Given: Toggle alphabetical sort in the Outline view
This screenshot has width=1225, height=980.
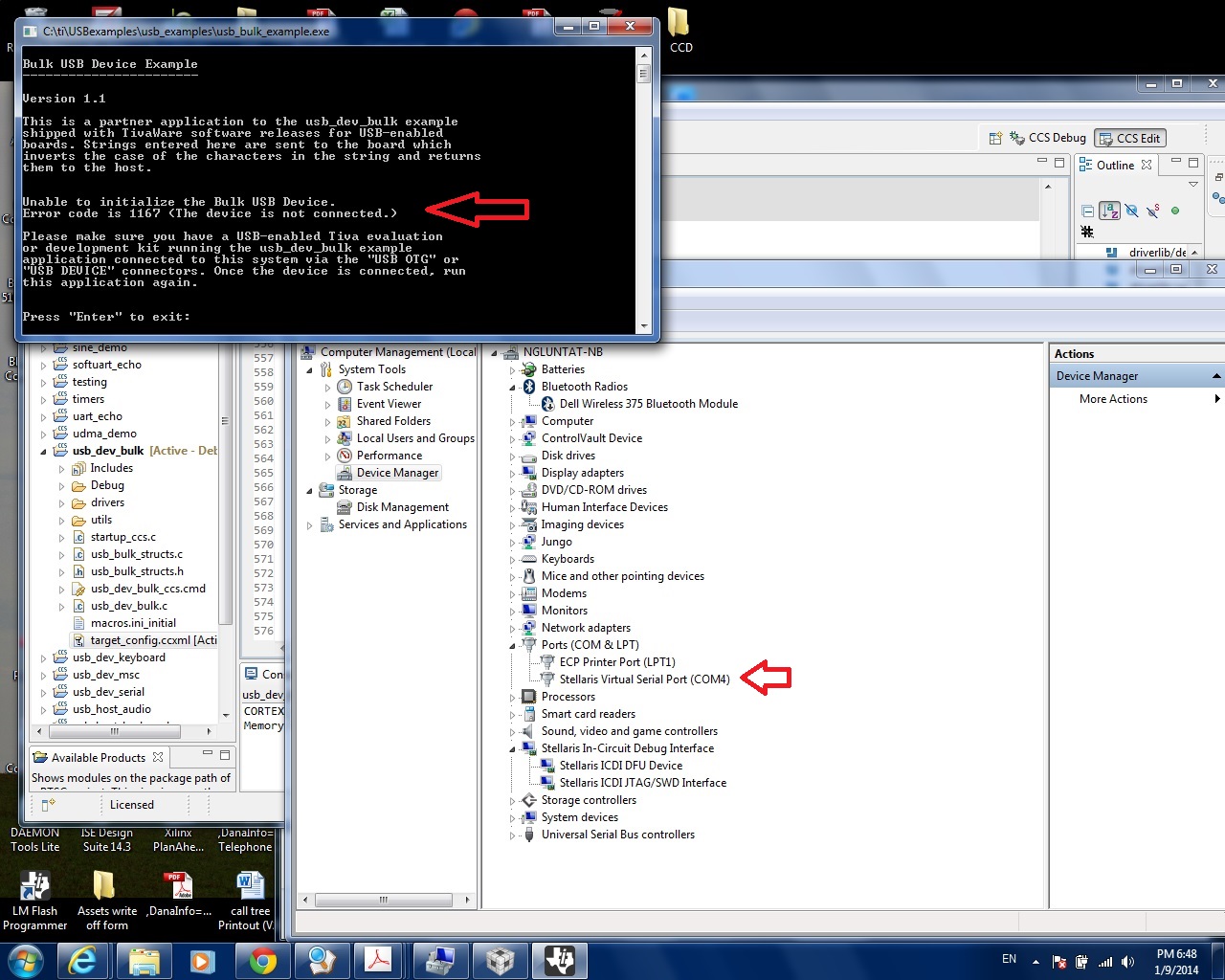Looking at the screenshot, I should click(1110, 211).
